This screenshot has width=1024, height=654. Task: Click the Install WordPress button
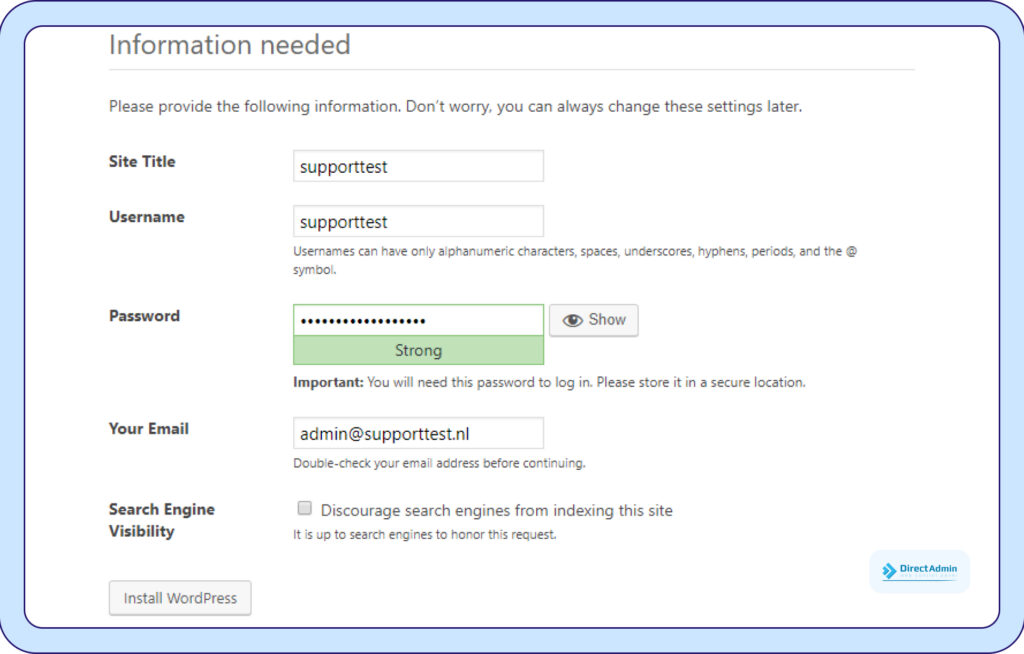pos(180,598)
